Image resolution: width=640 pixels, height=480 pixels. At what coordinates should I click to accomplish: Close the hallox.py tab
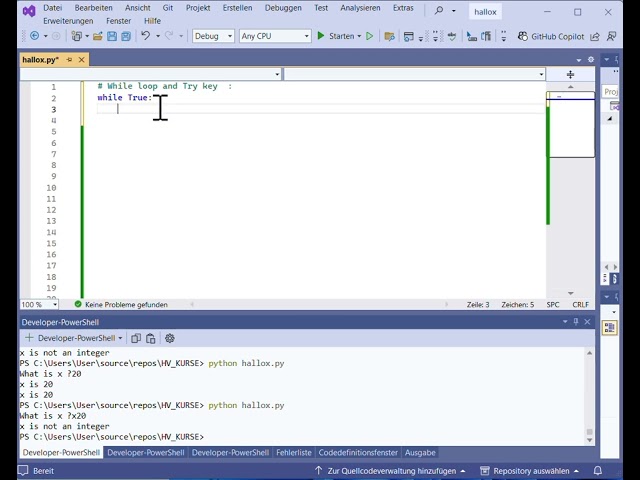pos(82,60)
